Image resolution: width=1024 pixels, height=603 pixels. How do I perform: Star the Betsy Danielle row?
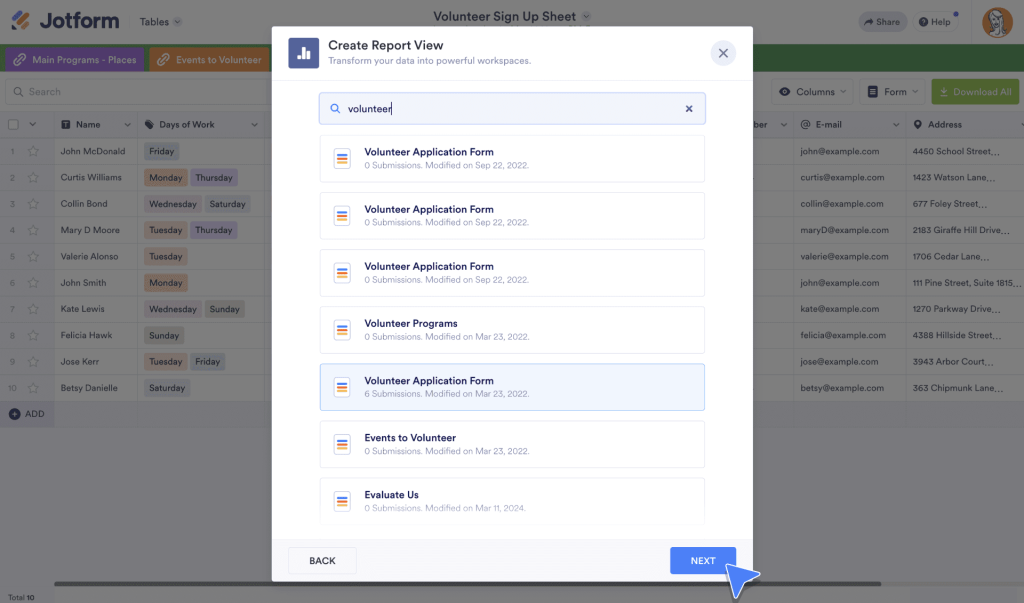[33, 388]
